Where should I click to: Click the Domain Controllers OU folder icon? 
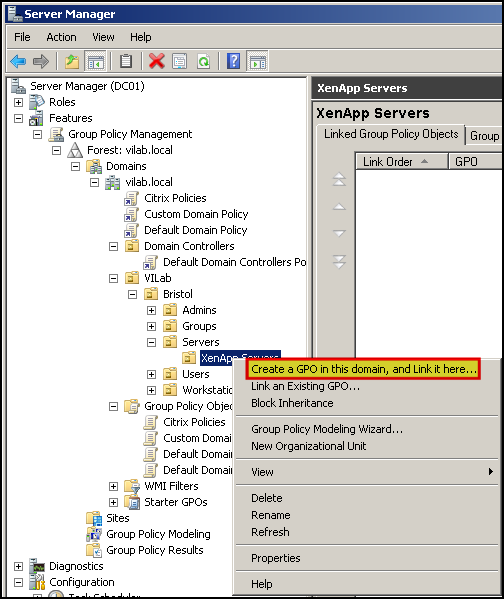[132, 246]
